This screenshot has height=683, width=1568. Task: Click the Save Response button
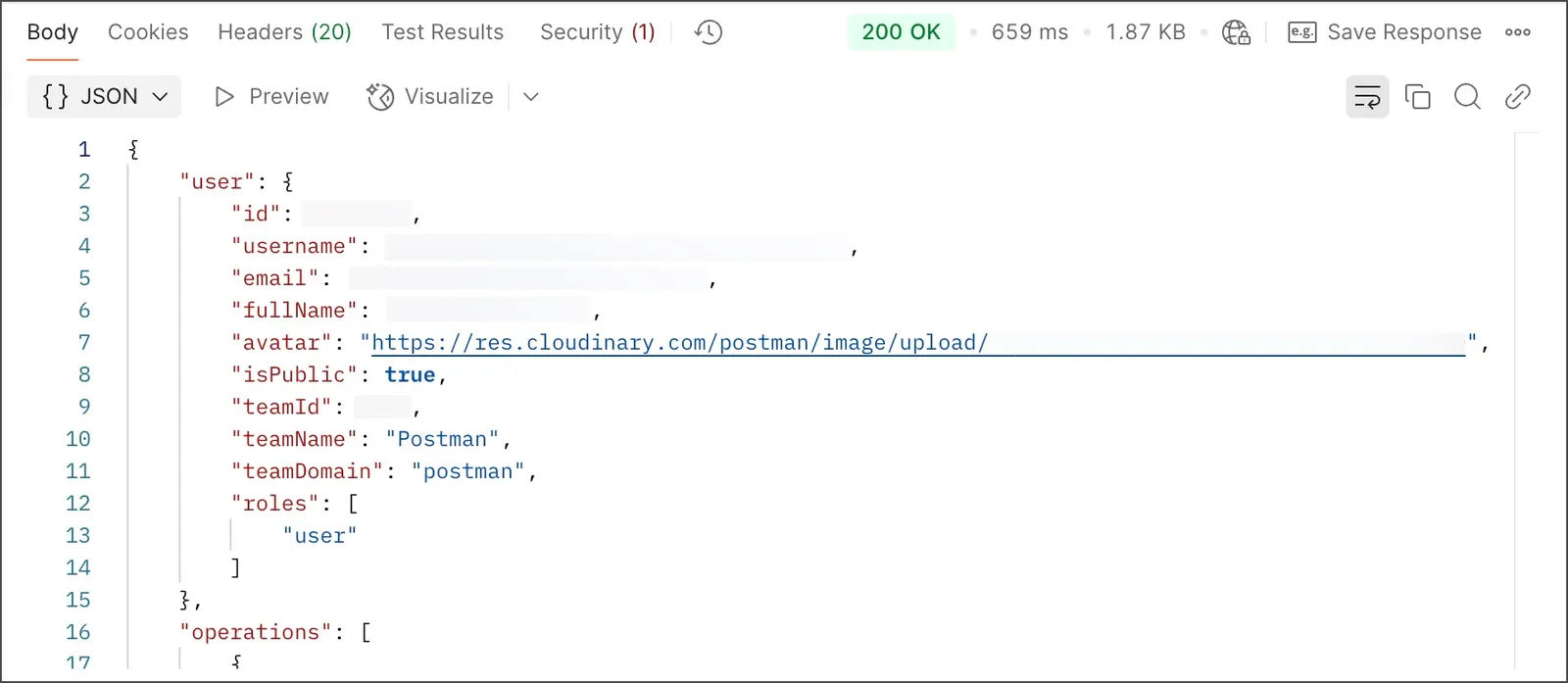pyautogui.click(x=1384, y=32)
